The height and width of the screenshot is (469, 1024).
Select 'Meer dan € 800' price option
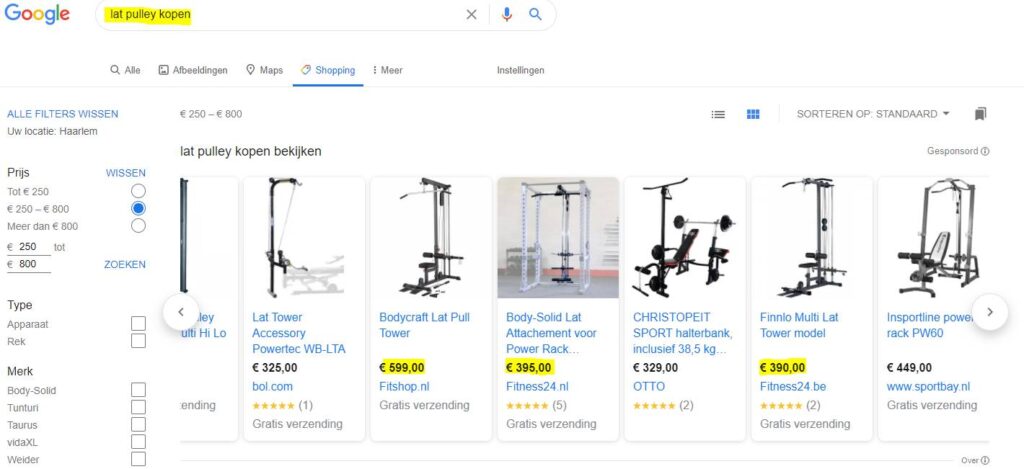tap(138, 225)
